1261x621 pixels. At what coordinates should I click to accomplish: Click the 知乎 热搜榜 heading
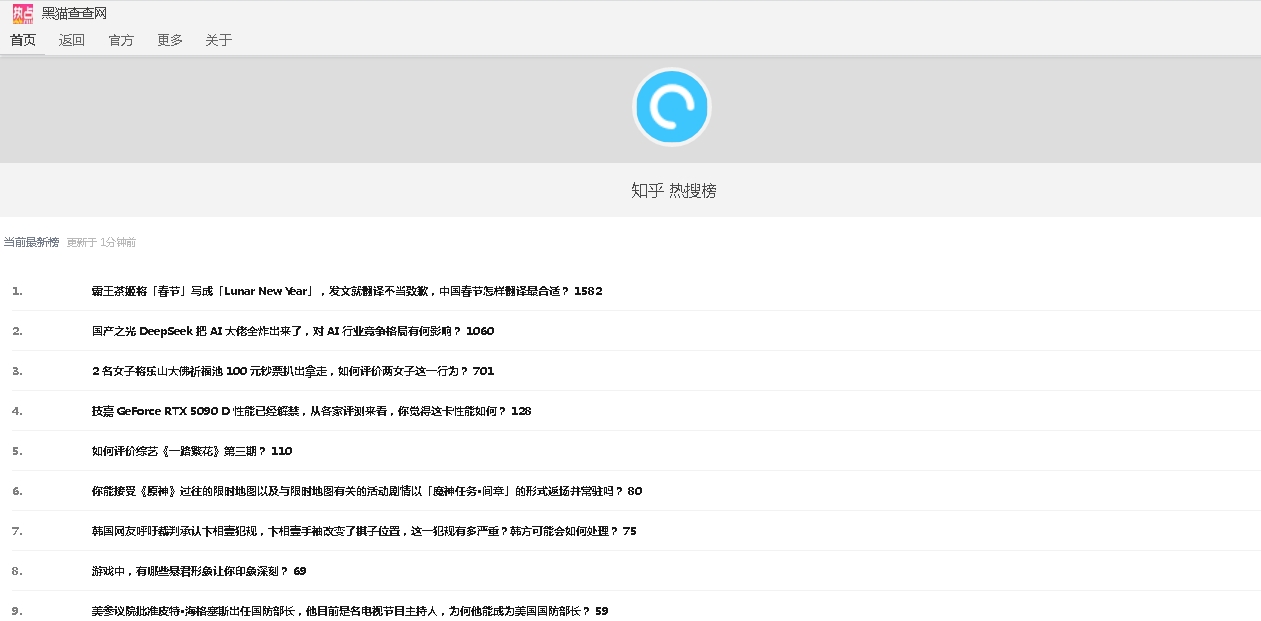click(673, 191)
